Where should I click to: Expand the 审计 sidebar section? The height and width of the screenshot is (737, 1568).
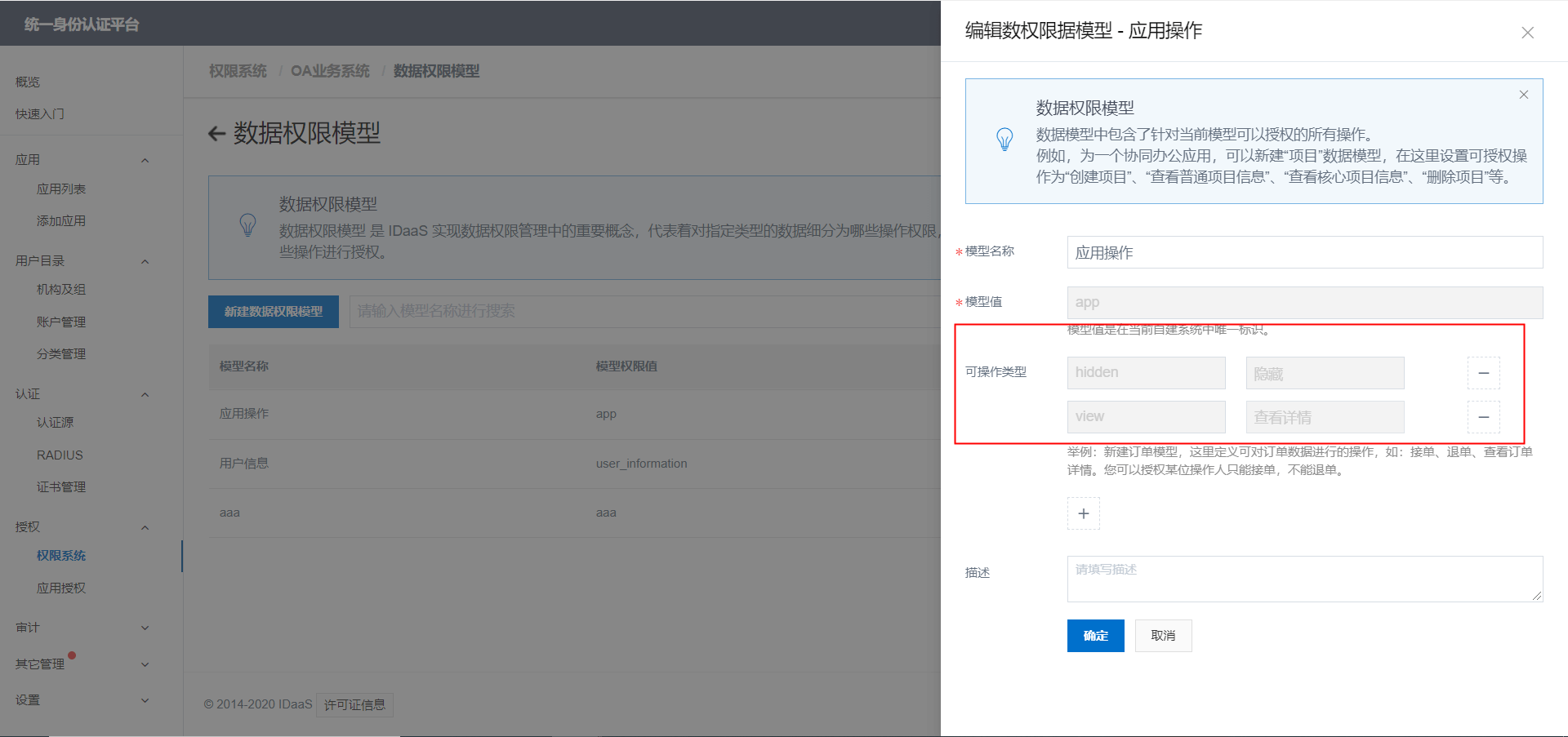pyautogui.click(x=145, y=628)
